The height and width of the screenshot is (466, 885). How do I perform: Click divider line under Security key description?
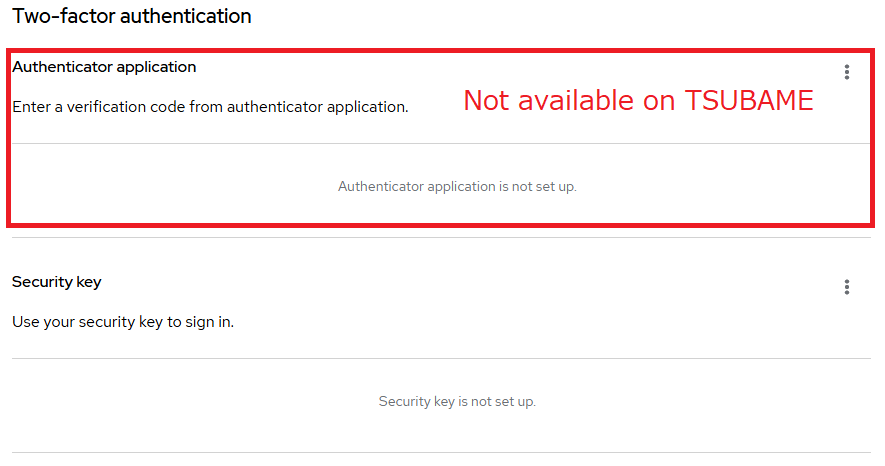click(440, 358)
